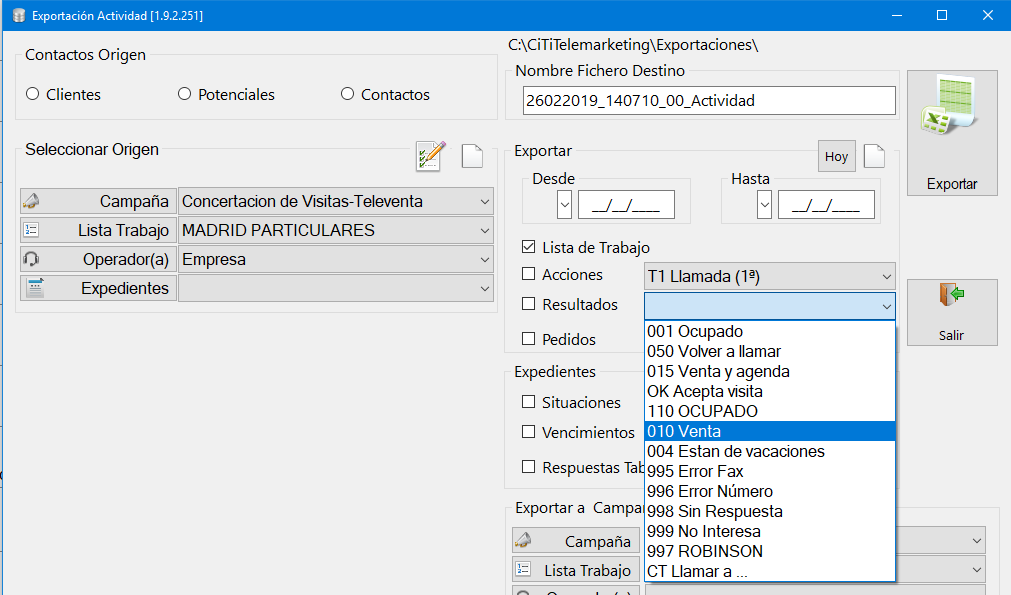1011x595 pixels.
Task: Open the Lista Trabajo dropdown showing MADRID PARTICULARES
Action: (336, 230)
